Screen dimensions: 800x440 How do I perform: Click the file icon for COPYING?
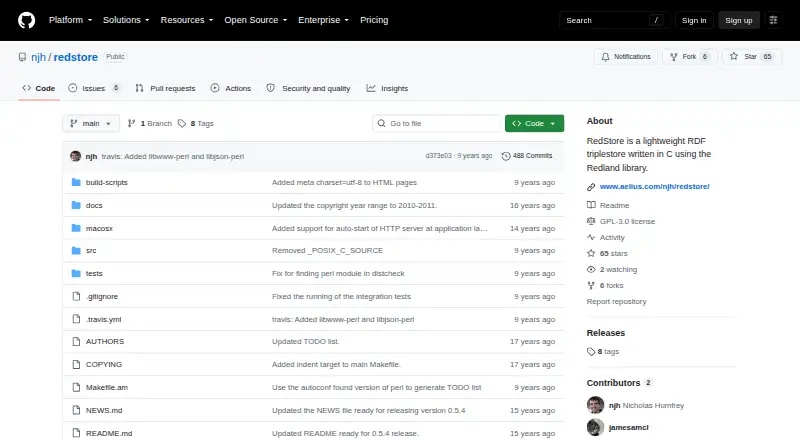(x=76, y=364)
